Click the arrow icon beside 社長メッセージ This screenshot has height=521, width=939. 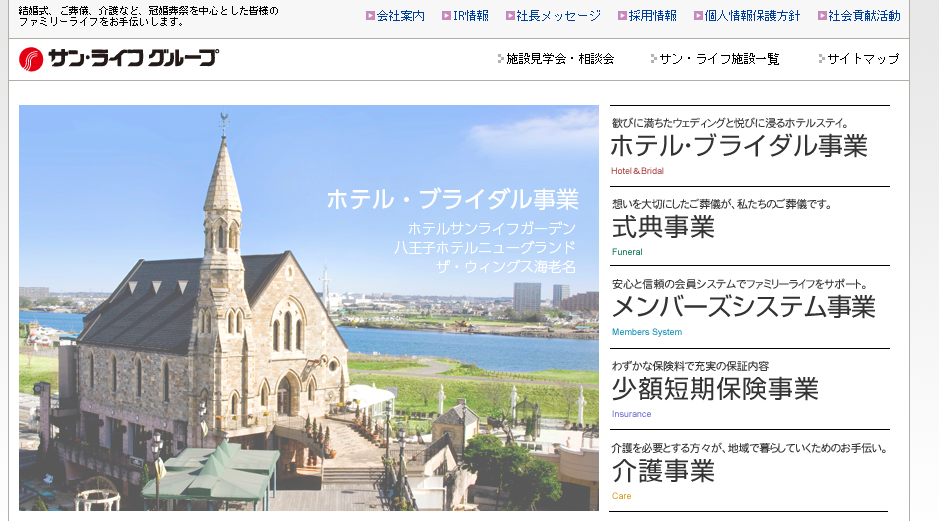coord(510,16)
